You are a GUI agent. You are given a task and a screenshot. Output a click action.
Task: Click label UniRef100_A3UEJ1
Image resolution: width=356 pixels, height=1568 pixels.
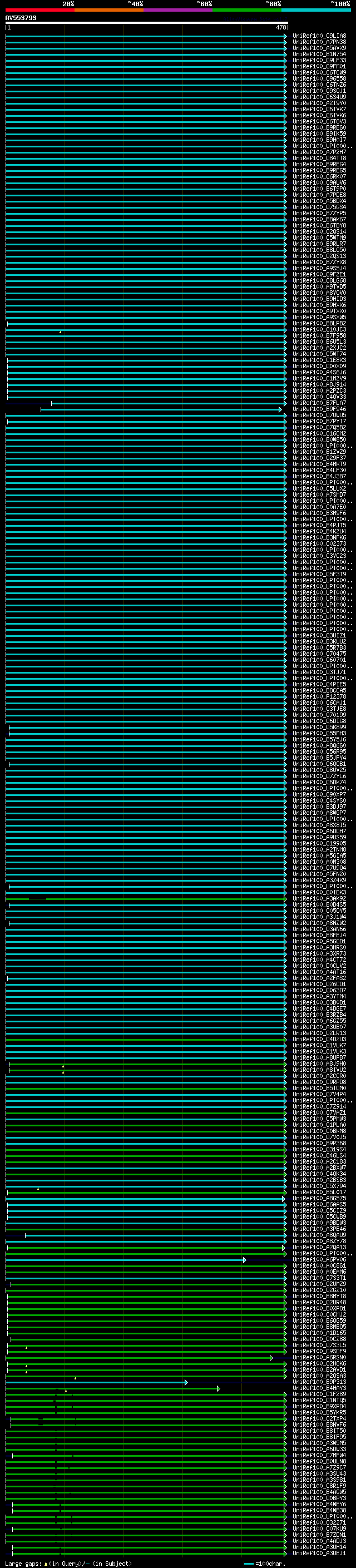coord(319,1553)
